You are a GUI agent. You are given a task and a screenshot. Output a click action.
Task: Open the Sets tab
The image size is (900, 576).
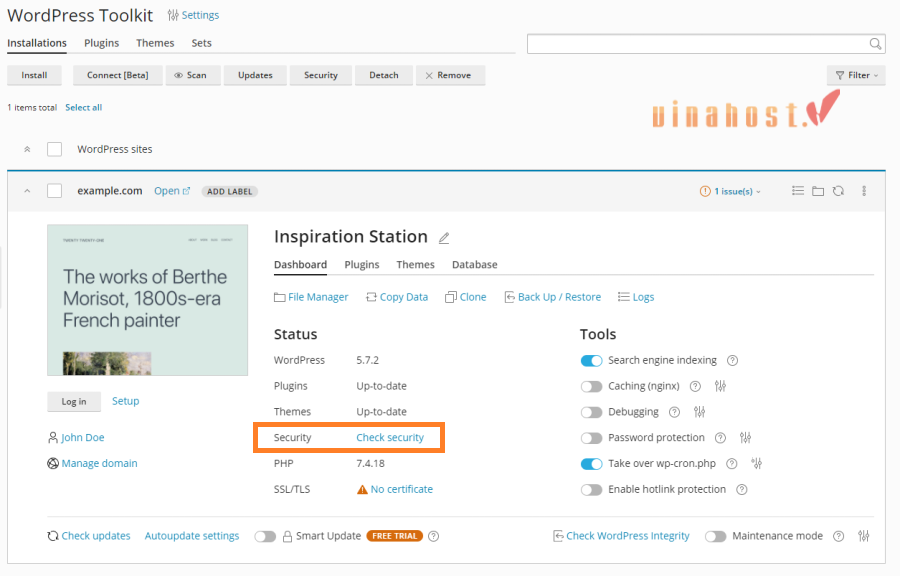pos(201,43)
